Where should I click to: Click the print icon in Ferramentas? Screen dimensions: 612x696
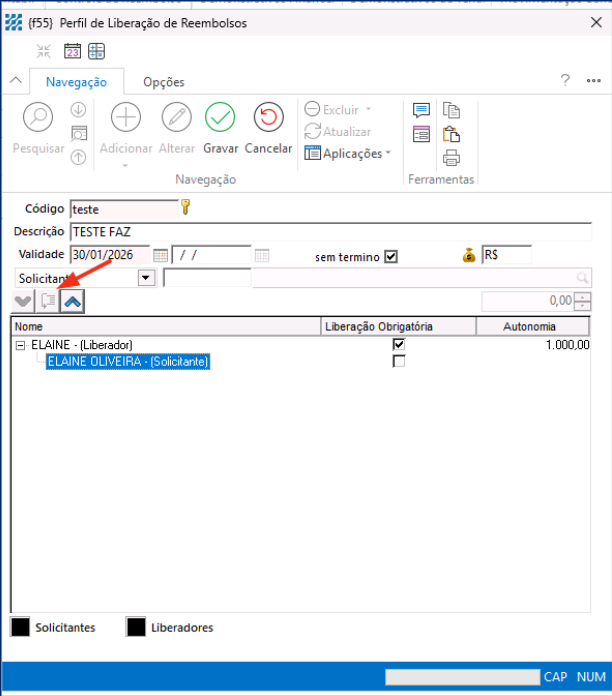(x=451, y=157)
